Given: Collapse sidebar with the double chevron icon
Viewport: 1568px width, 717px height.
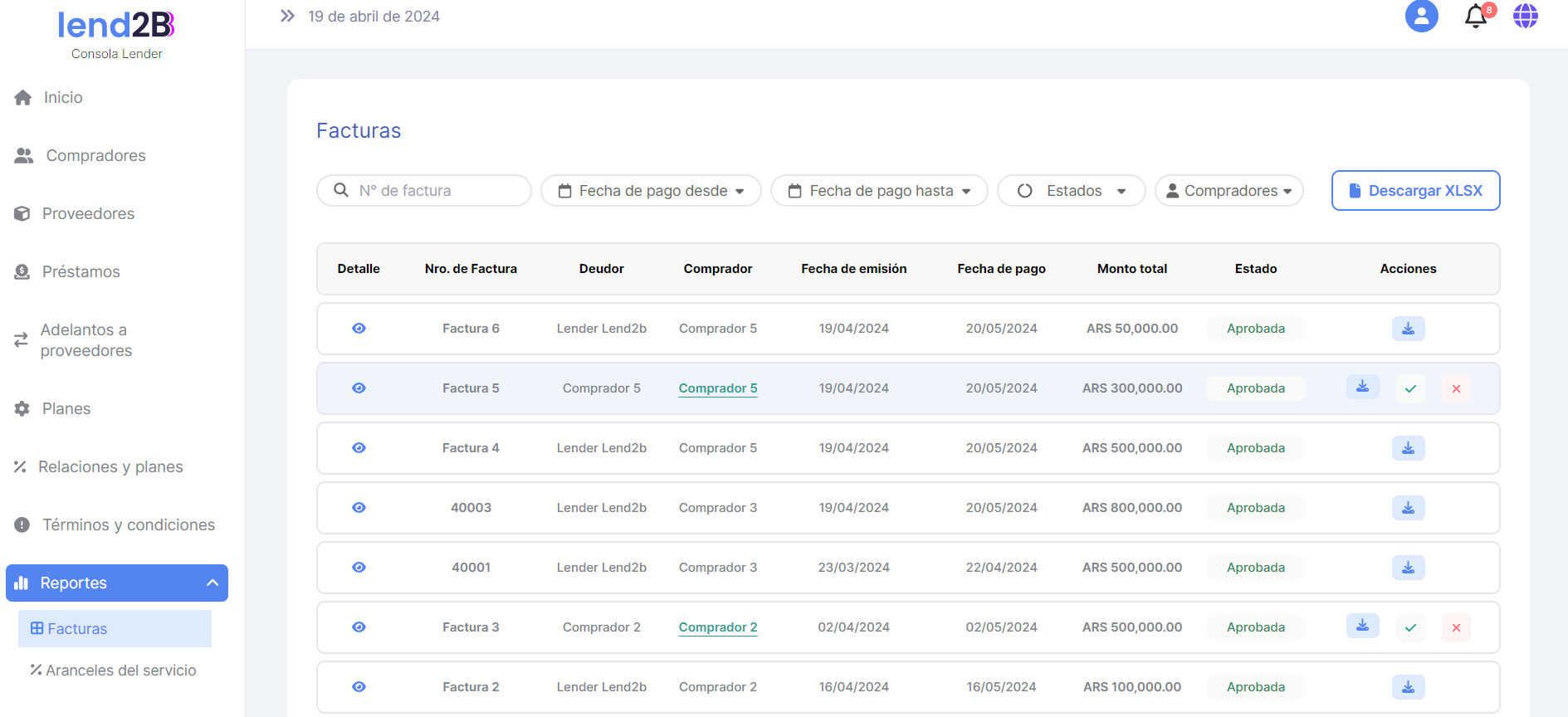Looking at the screenshot, I should pyautogui.click(x=287, y=16).
